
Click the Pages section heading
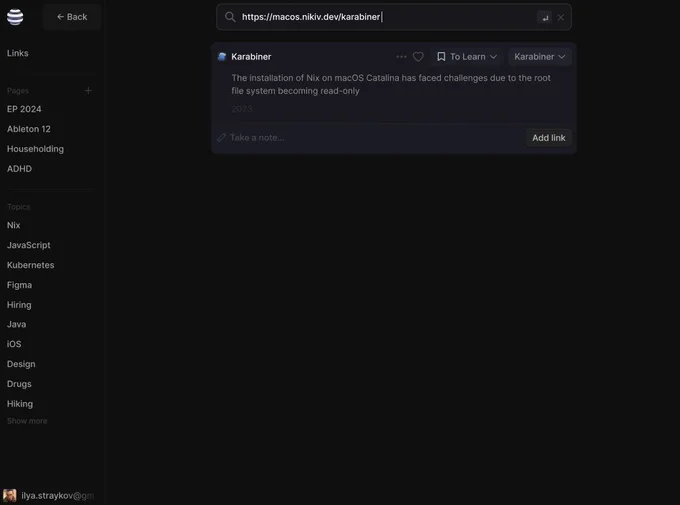pyautogui.click(x=18, y=91)
